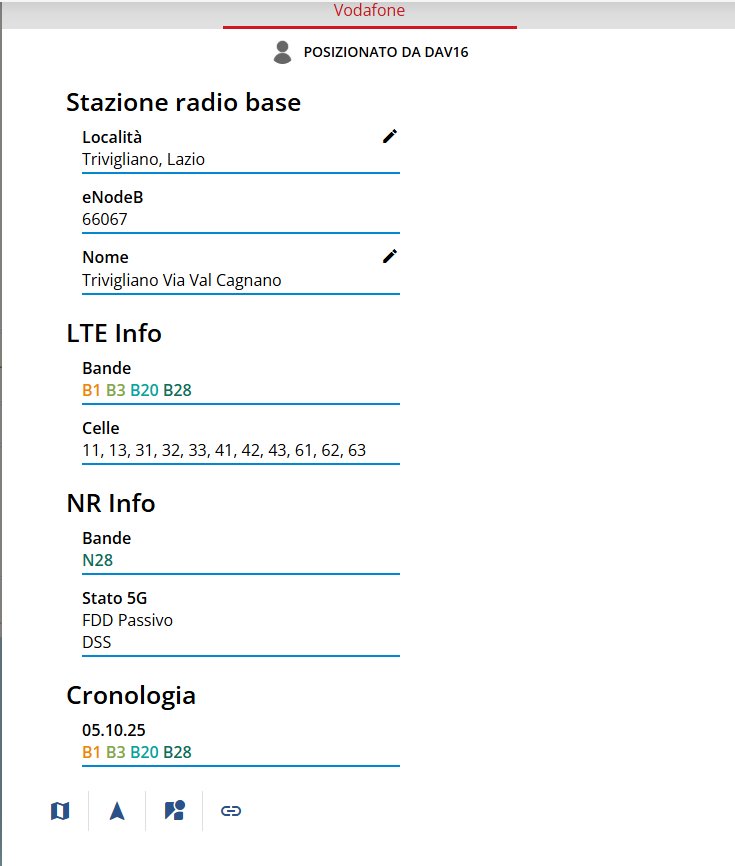Click the Celle list of cell numbers

[224, 450]
